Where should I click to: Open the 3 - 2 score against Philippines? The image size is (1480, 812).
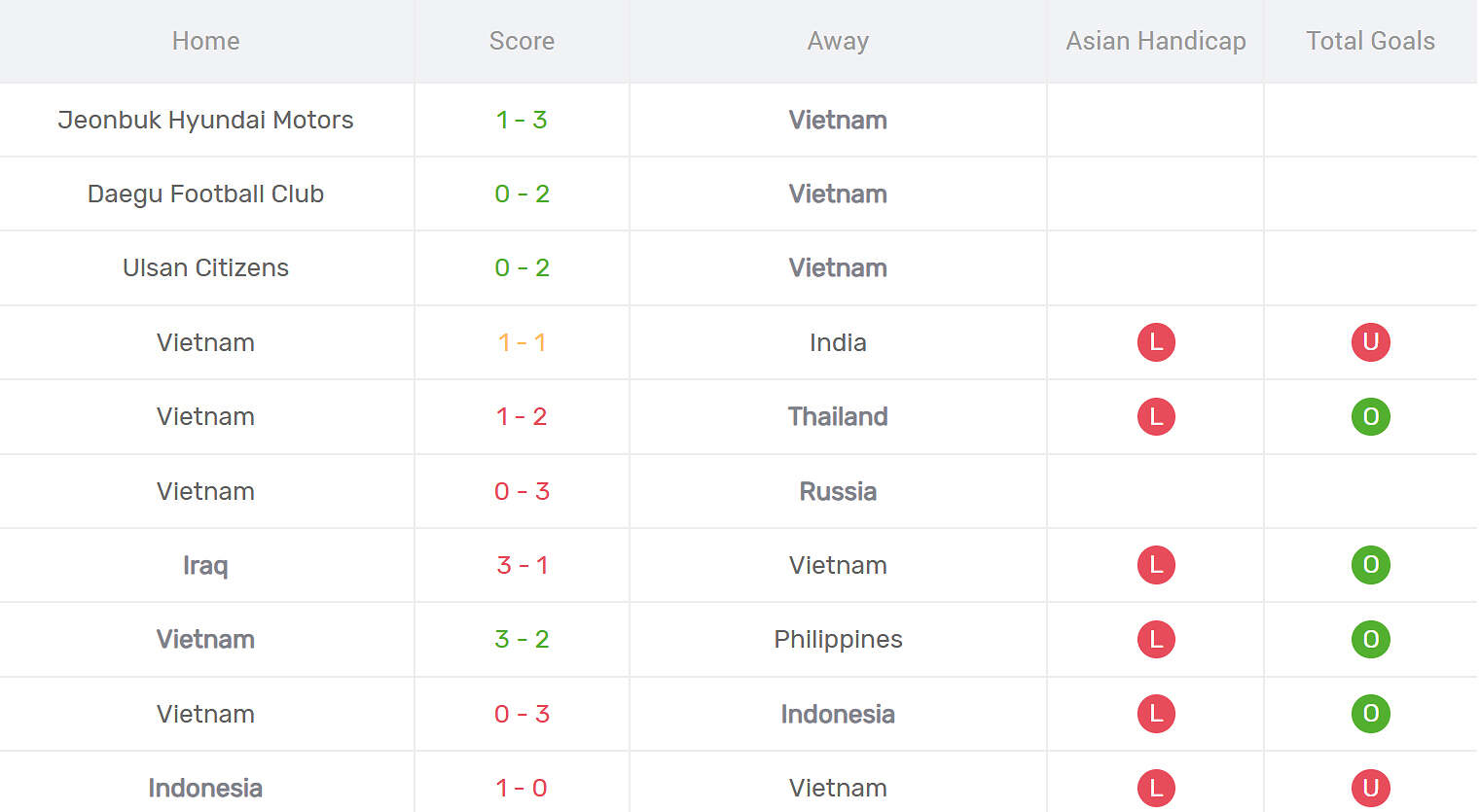coord(522,639)
